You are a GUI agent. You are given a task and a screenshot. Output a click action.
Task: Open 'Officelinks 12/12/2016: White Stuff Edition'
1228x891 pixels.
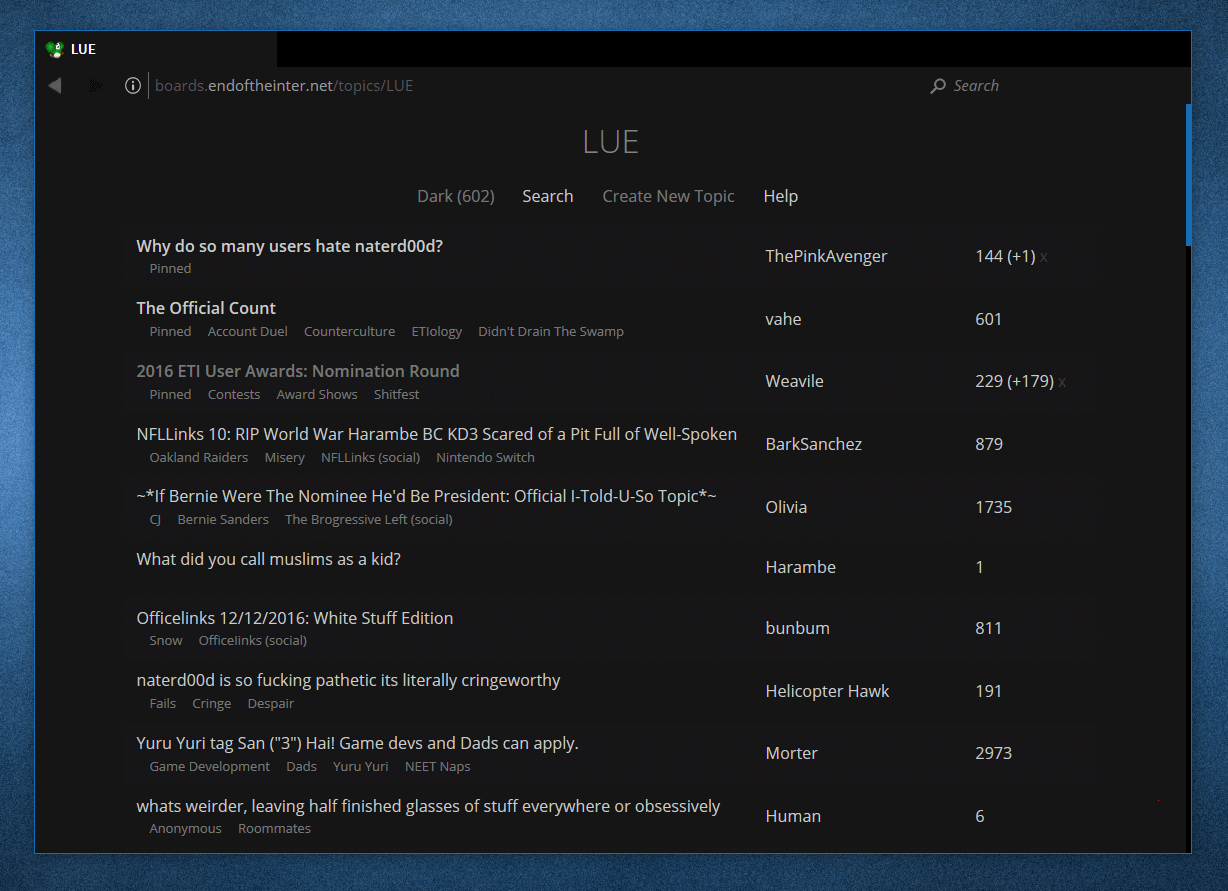[x=295, y=618]
